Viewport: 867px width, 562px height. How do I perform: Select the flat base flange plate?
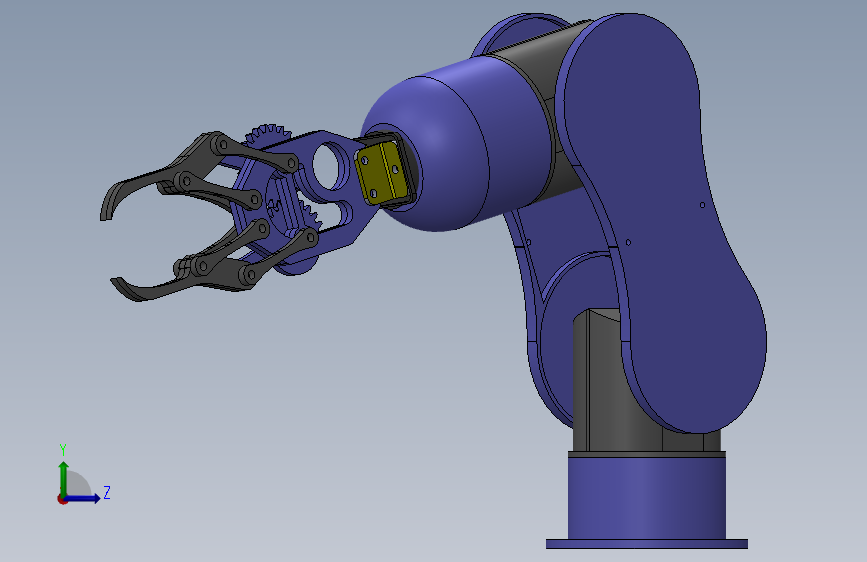pos(646,544)
